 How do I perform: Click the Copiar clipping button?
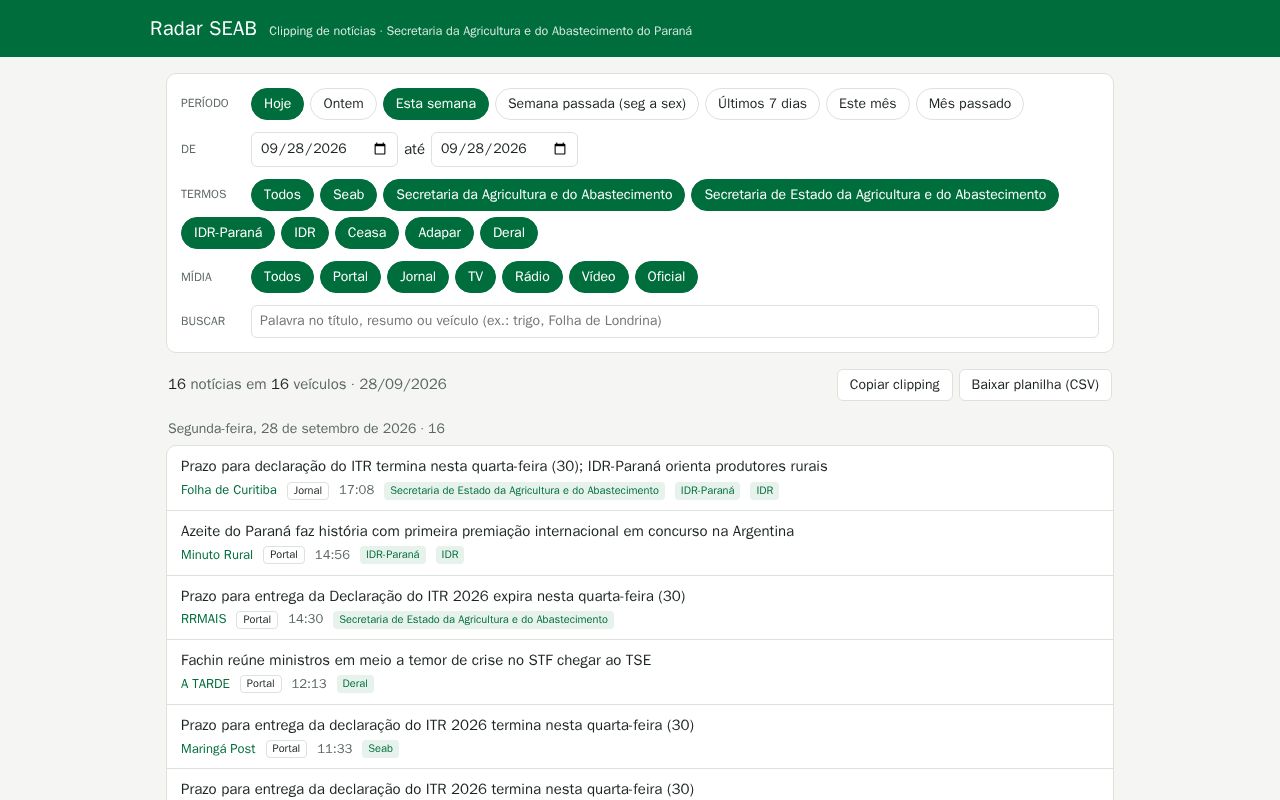[x=895, y=385]
